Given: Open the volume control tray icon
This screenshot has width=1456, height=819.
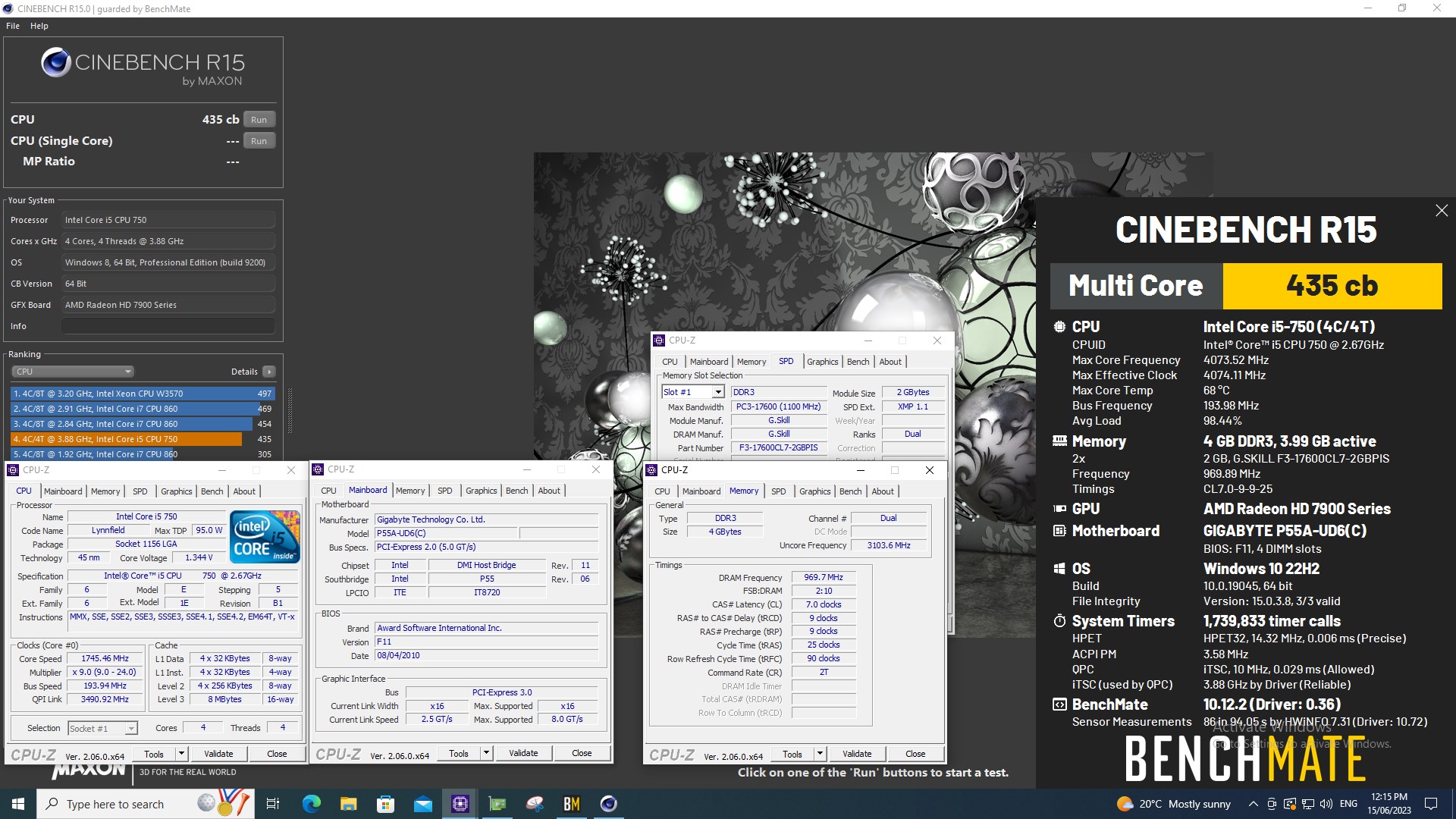Looking at the screenshot, I should coord(1326,804).
